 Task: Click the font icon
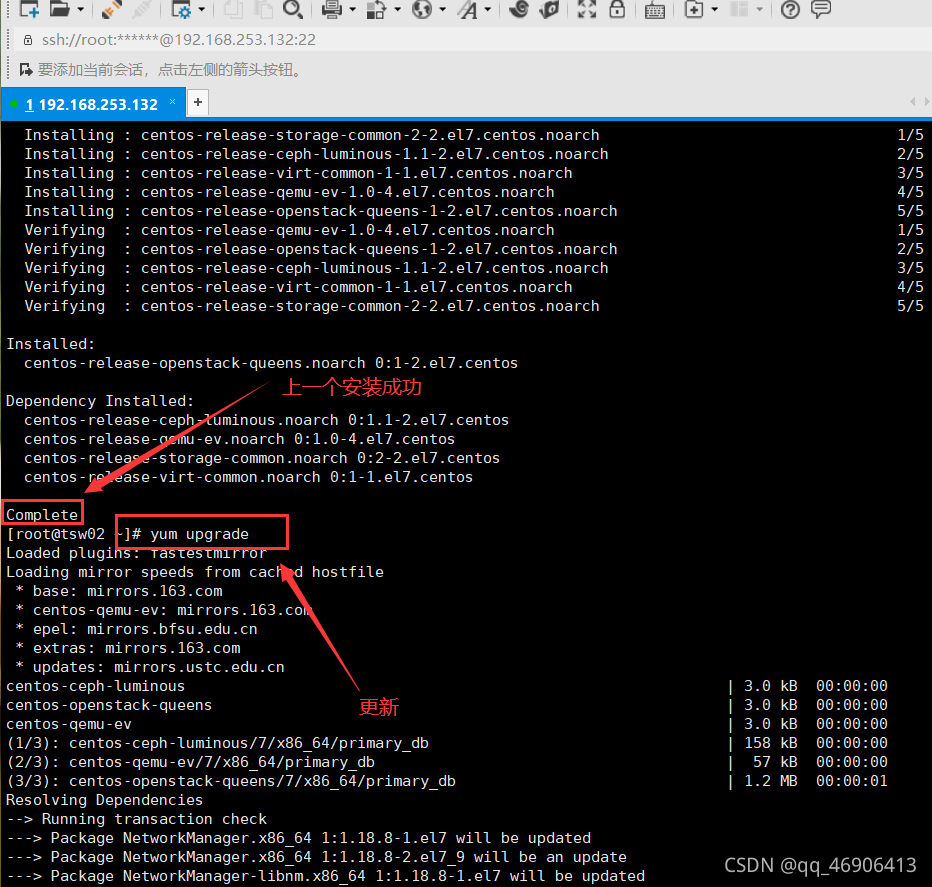click(468, 9)
